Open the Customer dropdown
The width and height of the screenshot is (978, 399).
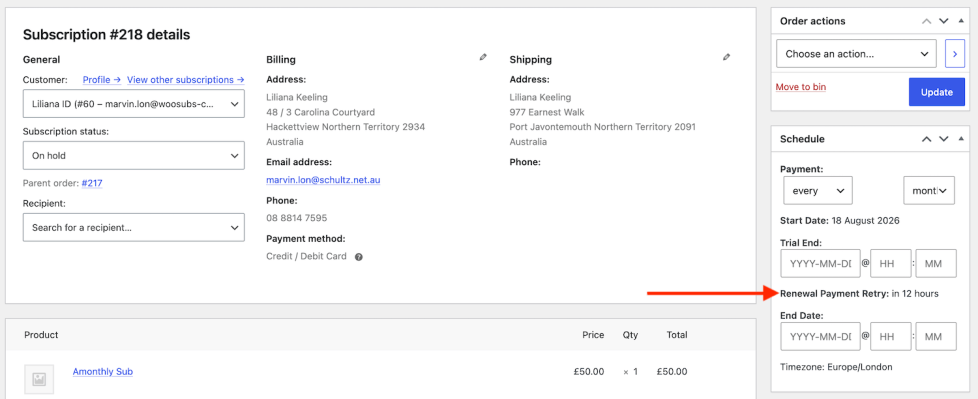[133, 104]
